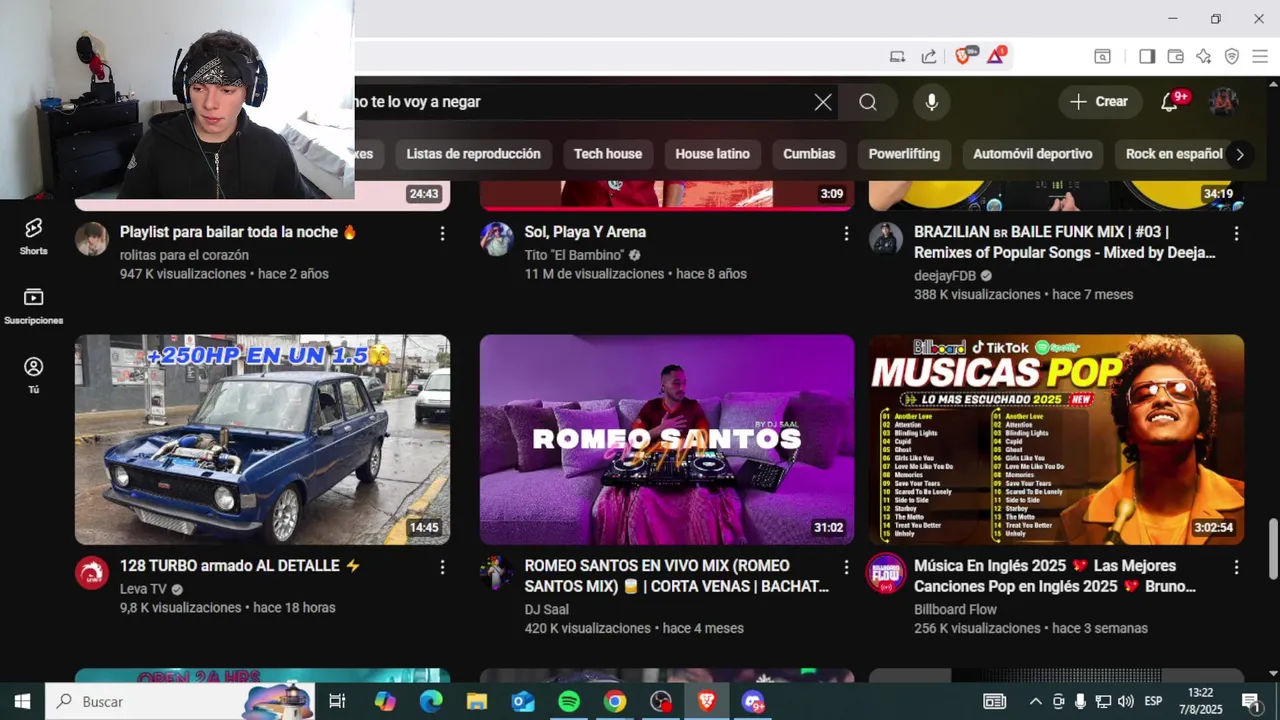Clear the YouTube search text

[x=823, y=102]
